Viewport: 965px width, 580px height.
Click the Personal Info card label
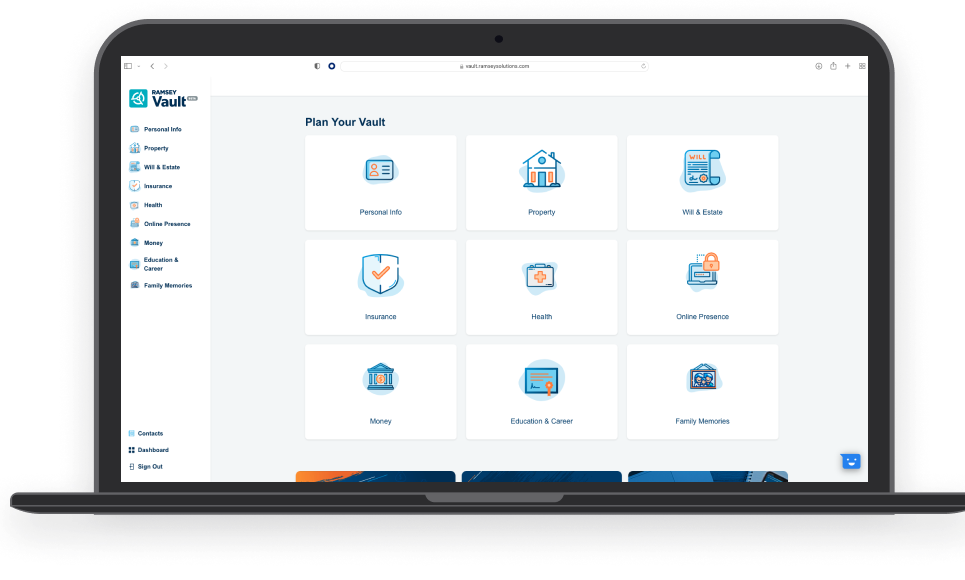(x=380, y=212)
